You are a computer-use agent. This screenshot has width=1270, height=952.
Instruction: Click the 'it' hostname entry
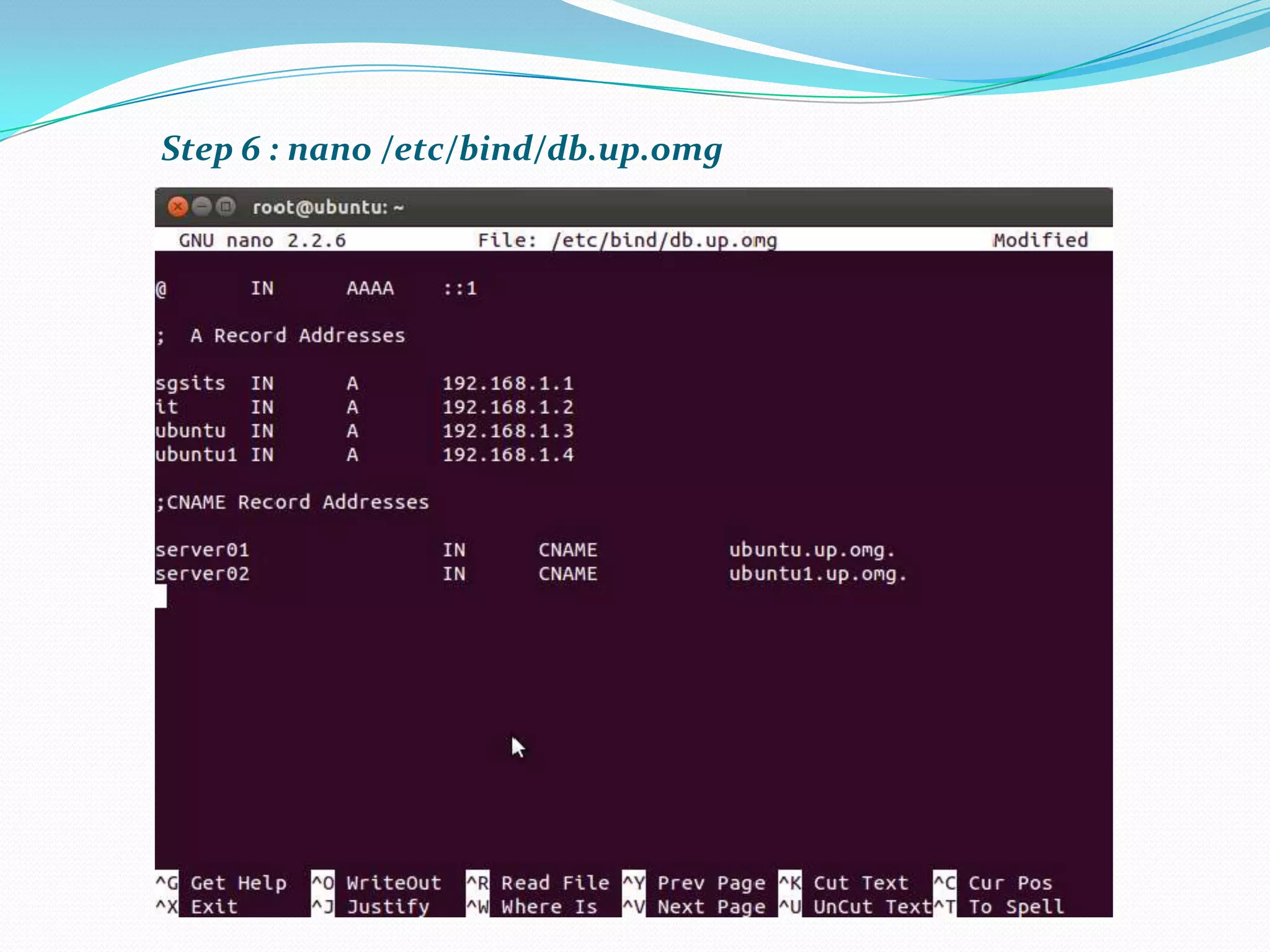coord(167,407)
